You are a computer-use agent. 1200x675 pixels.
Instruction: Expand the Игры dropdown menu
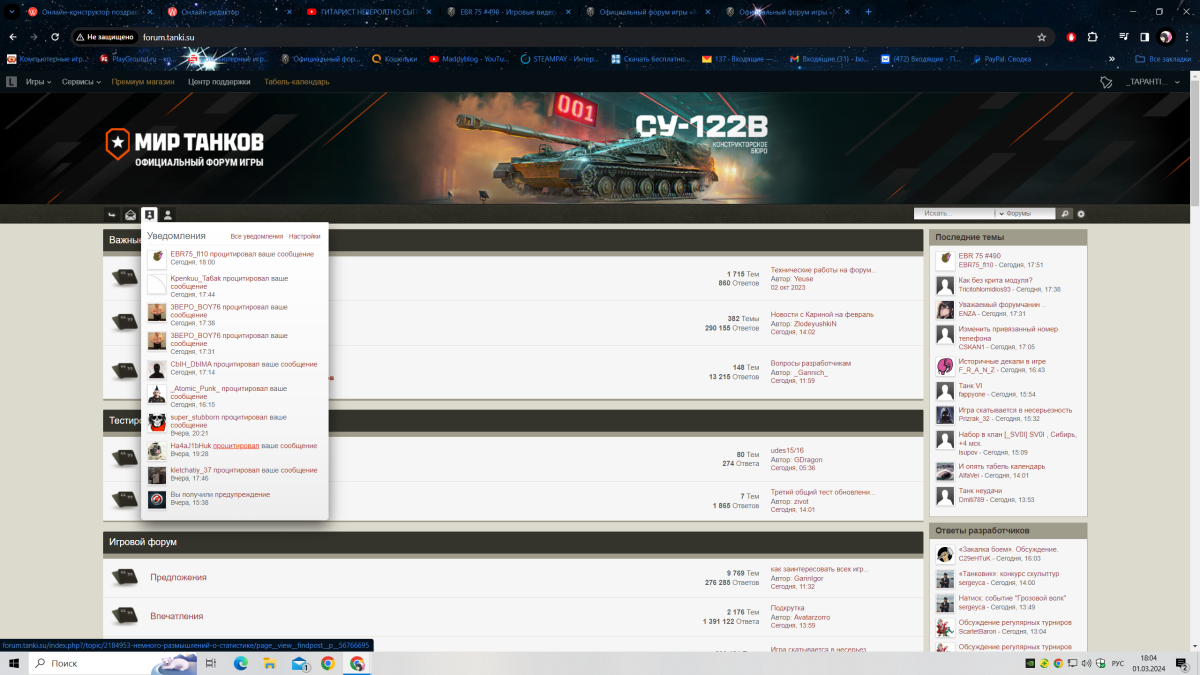(39, 82)
